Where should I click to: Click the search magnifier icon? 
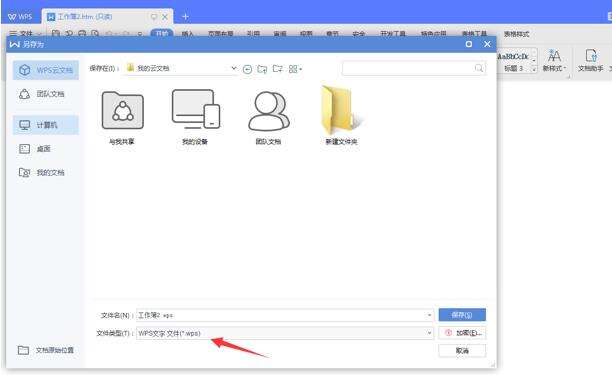click(x=479, y=68)
